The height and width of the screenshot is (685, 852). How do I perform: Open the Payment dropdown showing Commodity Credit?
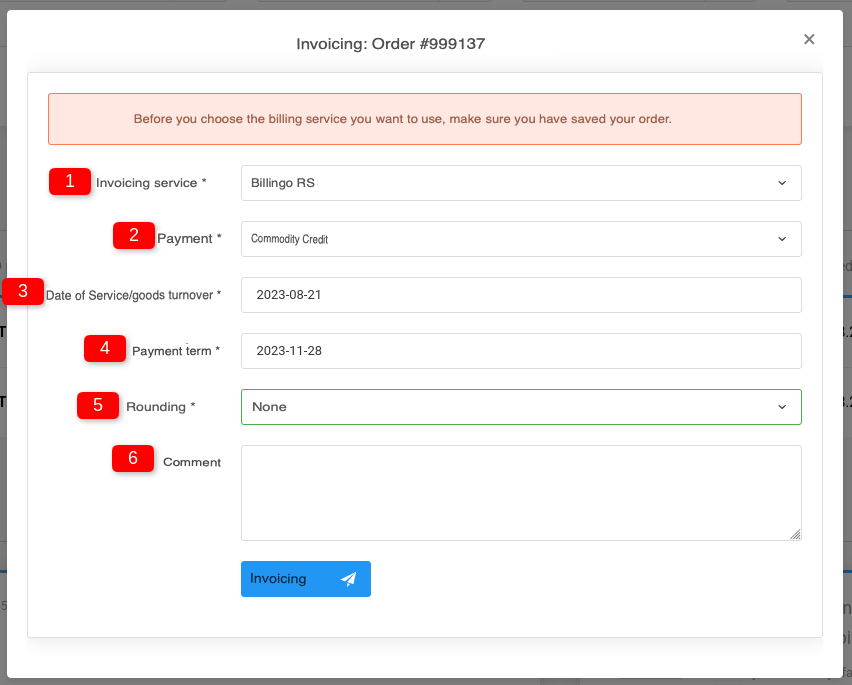tap(520, 239)
